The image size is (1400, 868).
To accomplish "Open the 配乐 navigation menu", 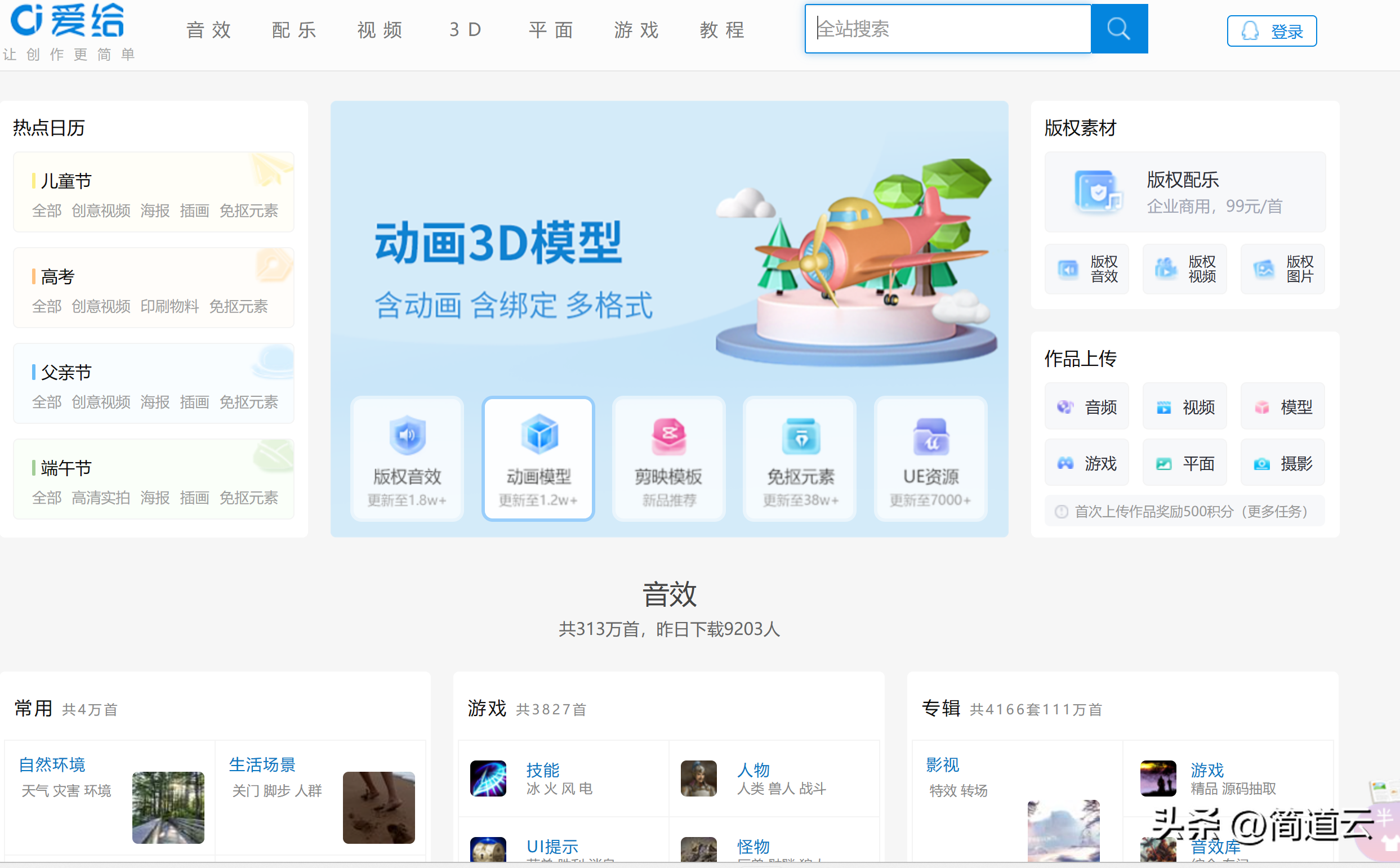I will coord(295,29).
